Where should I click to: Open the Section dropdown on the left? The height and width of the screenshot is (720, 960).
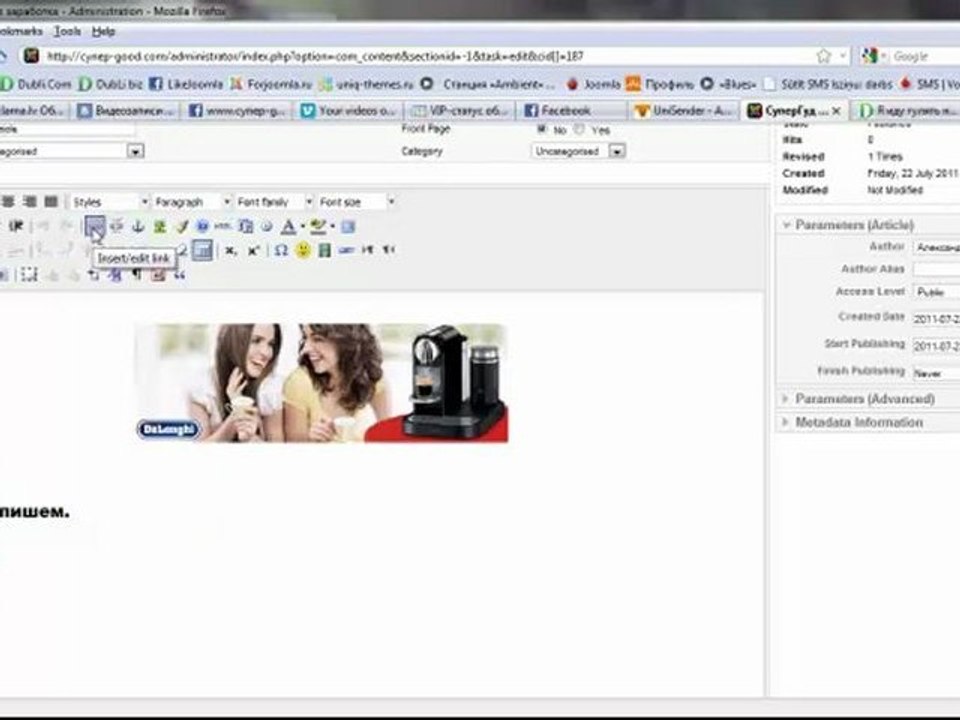[x=72, y=151]
